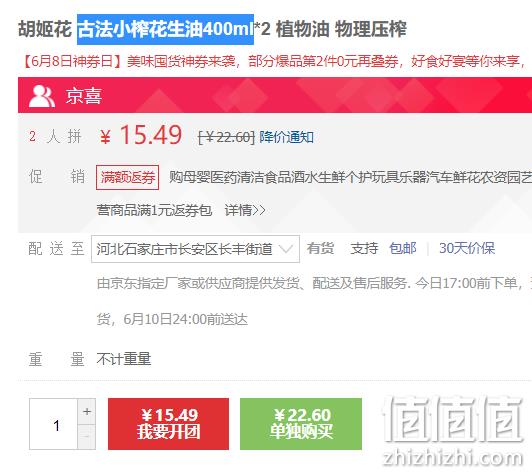Start group buy at ¥15.49 (我要开团)

168,424
